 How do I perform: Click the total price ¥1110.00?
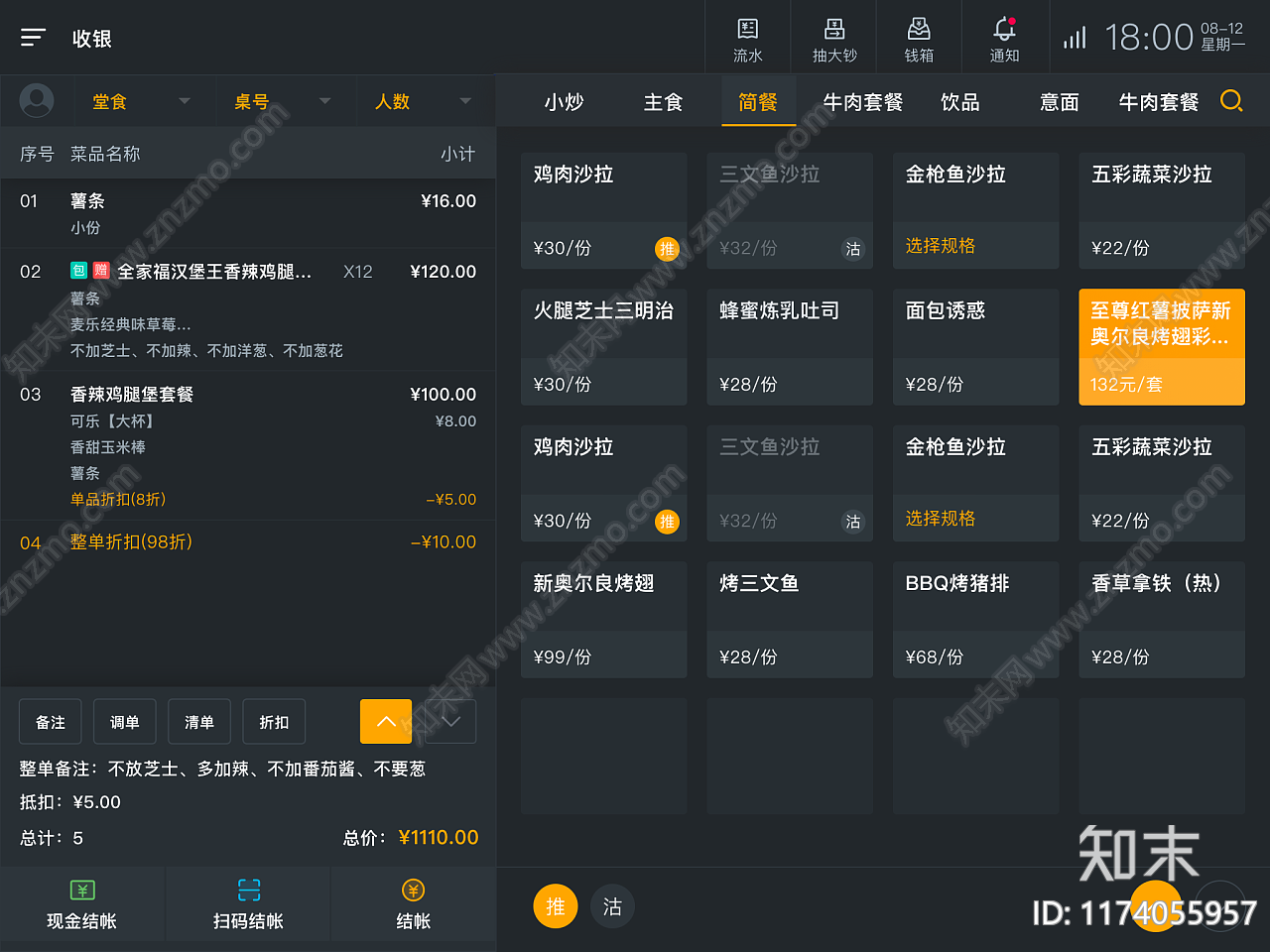[x=439, y=837]
